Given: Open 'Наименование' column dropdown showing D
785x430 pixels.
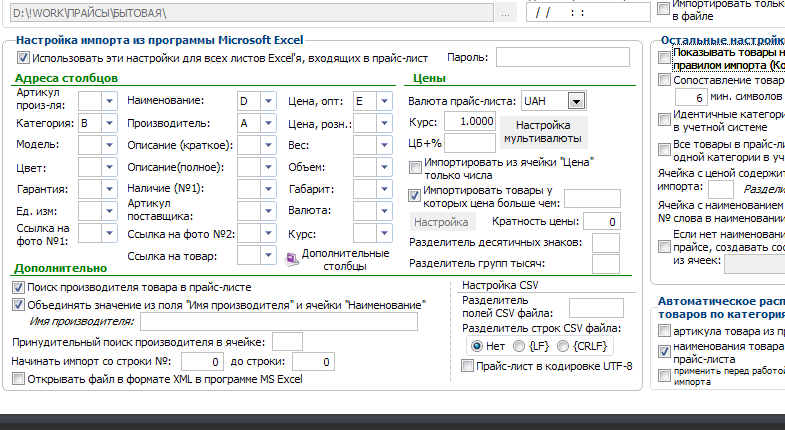Looking at the screenshot, I should click(268, 101).
